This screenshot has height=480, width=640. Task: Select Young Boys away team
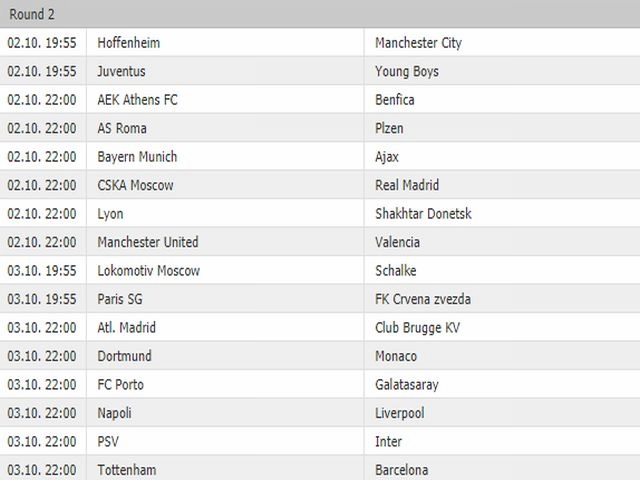click(x=407, y=71)
